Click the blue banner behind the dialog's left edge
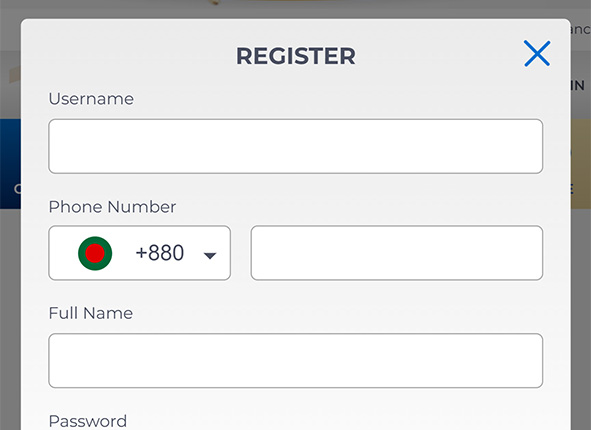The width and height of the screenshot is (591, 430). click(x=11, y=164)
